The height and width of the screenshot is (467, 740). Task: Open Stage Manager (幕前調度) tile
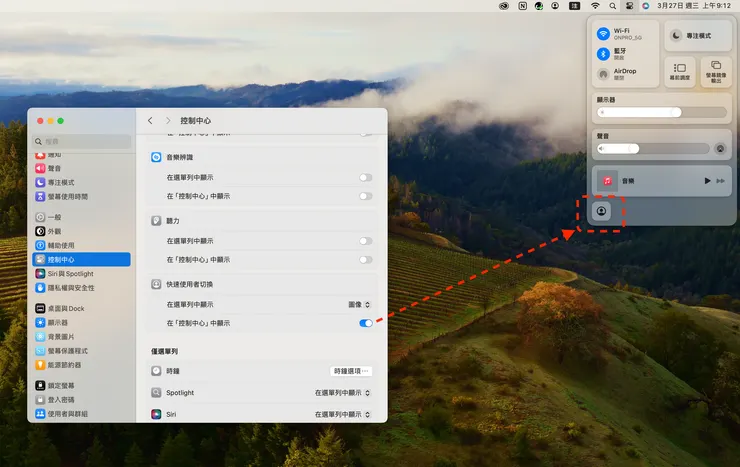(x=680, y=72)
